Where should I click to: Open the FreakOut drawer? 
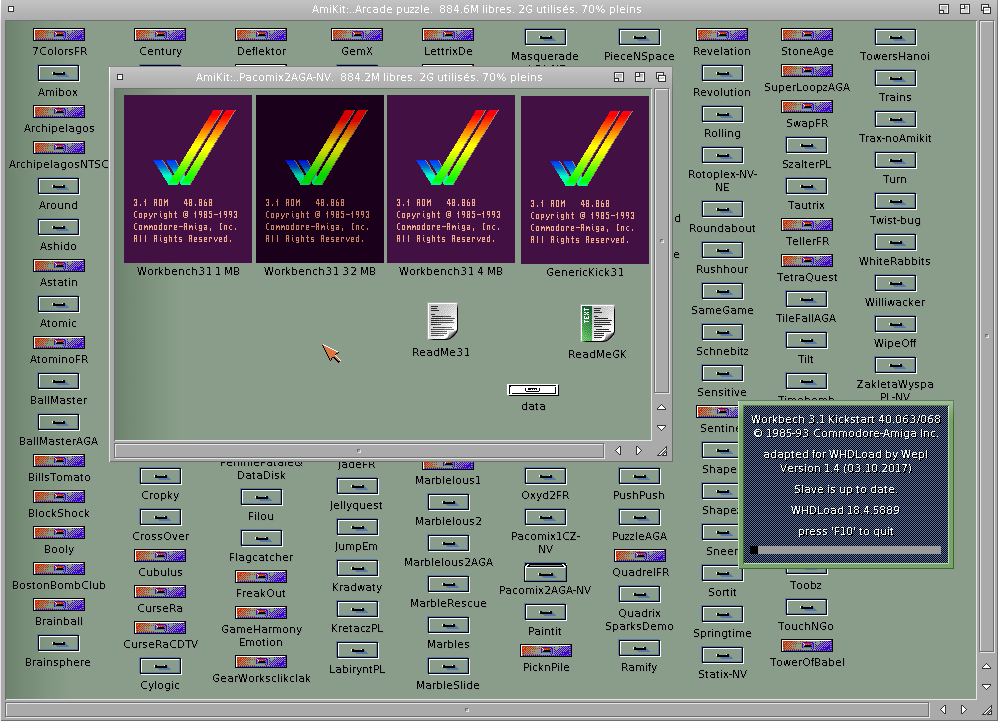[x=261, y=577]
